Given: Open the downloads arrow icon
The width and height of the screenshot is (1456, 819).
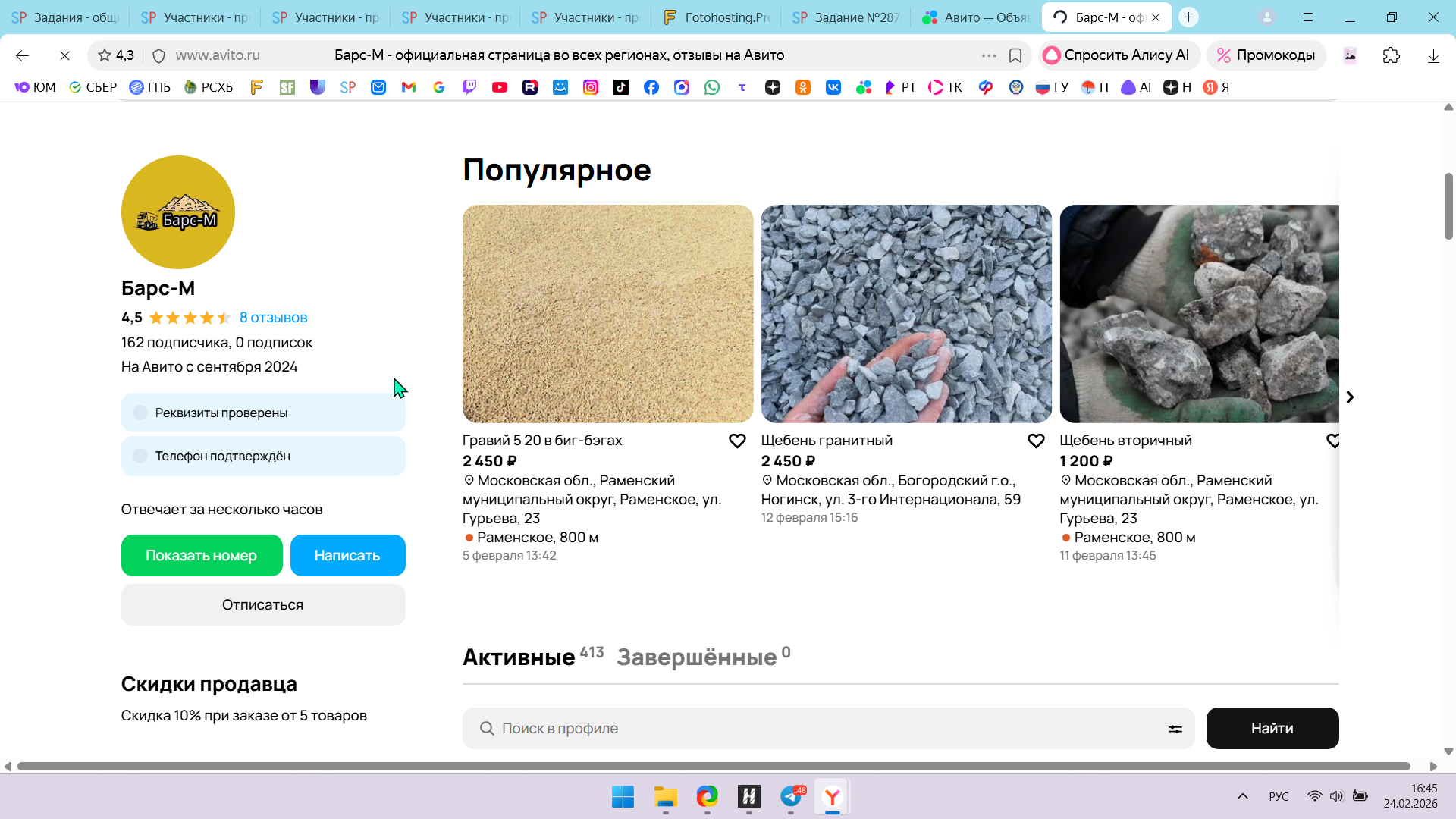Looking at the screenshot, I should point(1432,55).
